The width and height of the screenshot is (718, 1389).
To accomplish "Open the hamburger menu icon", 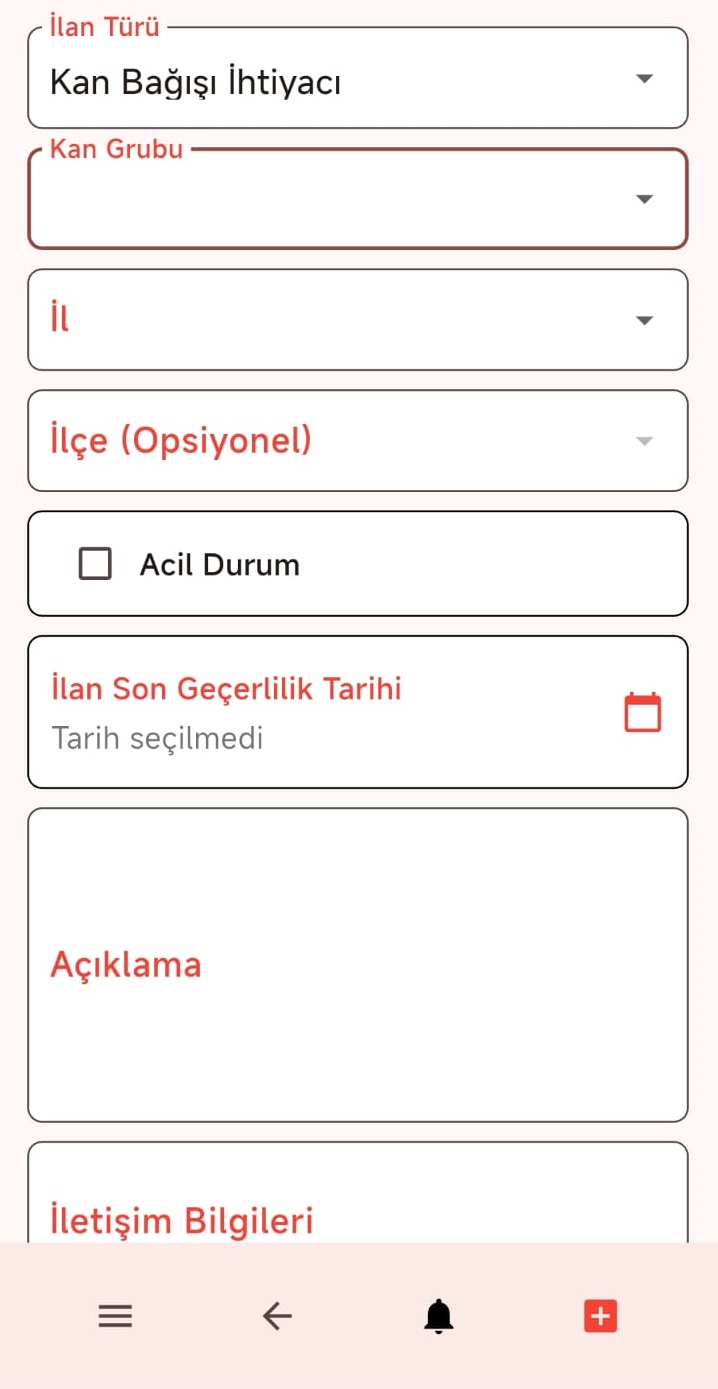I will click(116, 1316).
